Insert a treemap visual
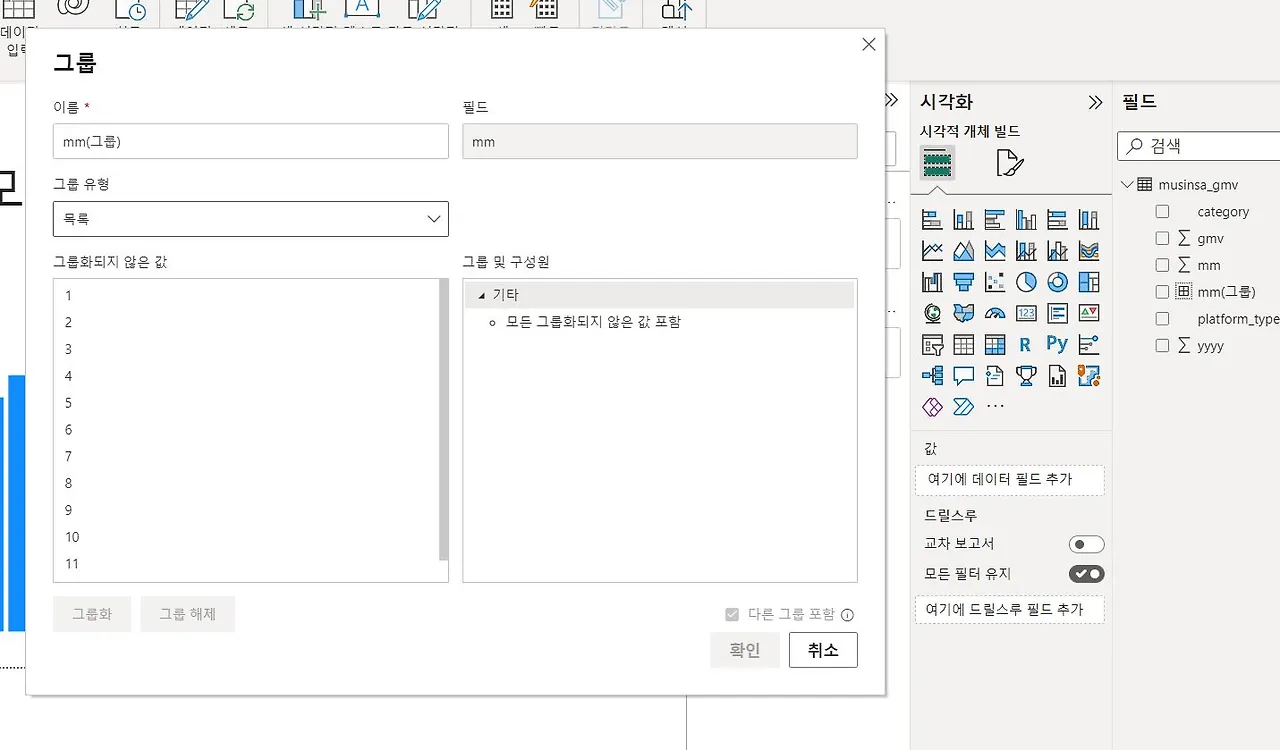 (x=1089, y=282)
